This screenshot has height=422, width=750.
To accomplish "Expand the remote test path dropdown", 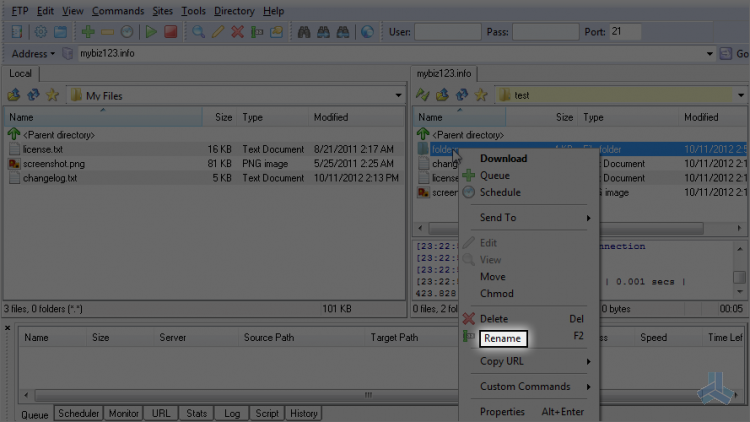I will pos(741,95).
